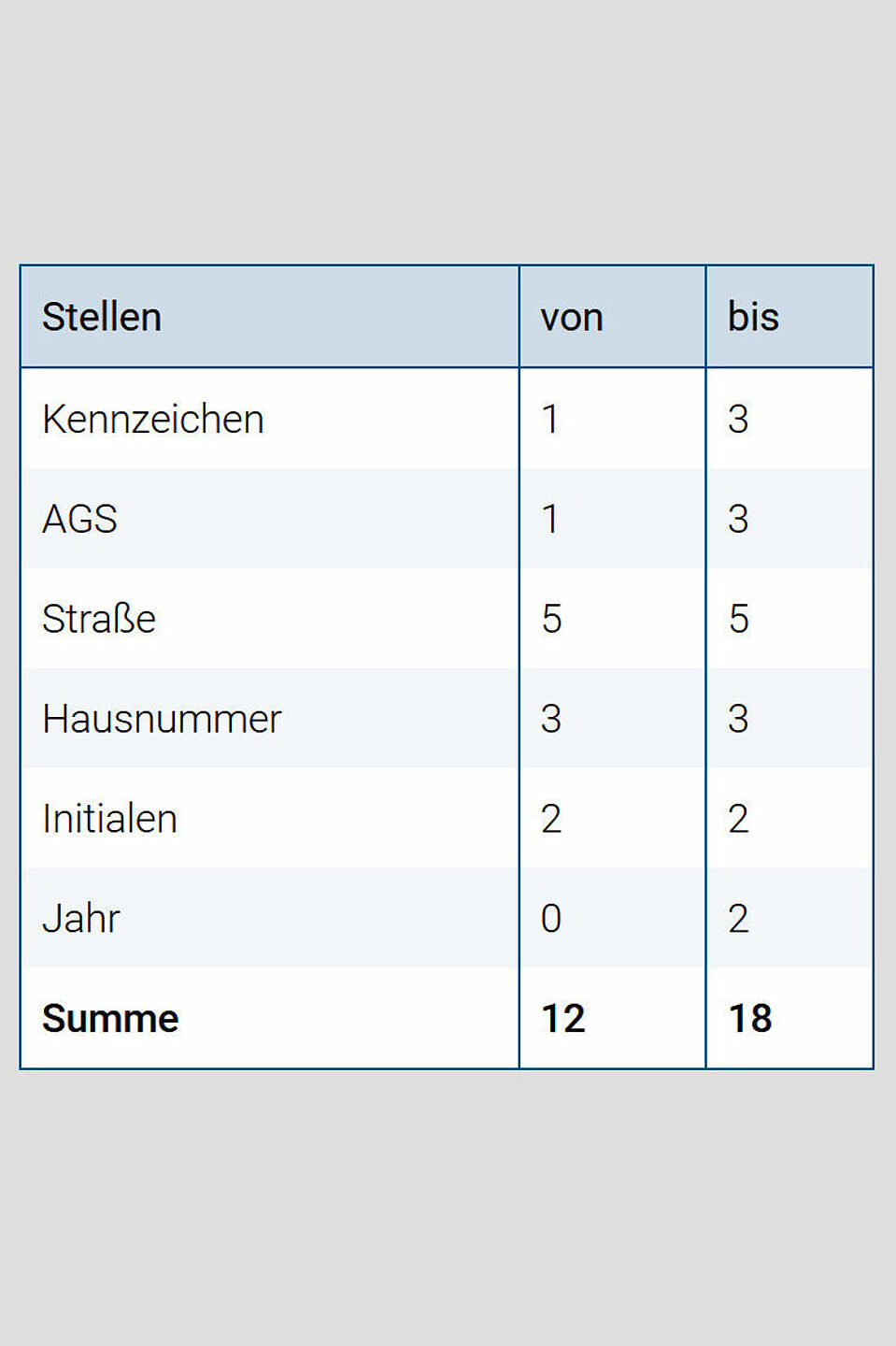Viewport: 896px width, 1346px height.
Task: Select the Kennzeichen row label
Action: (153, 419)
